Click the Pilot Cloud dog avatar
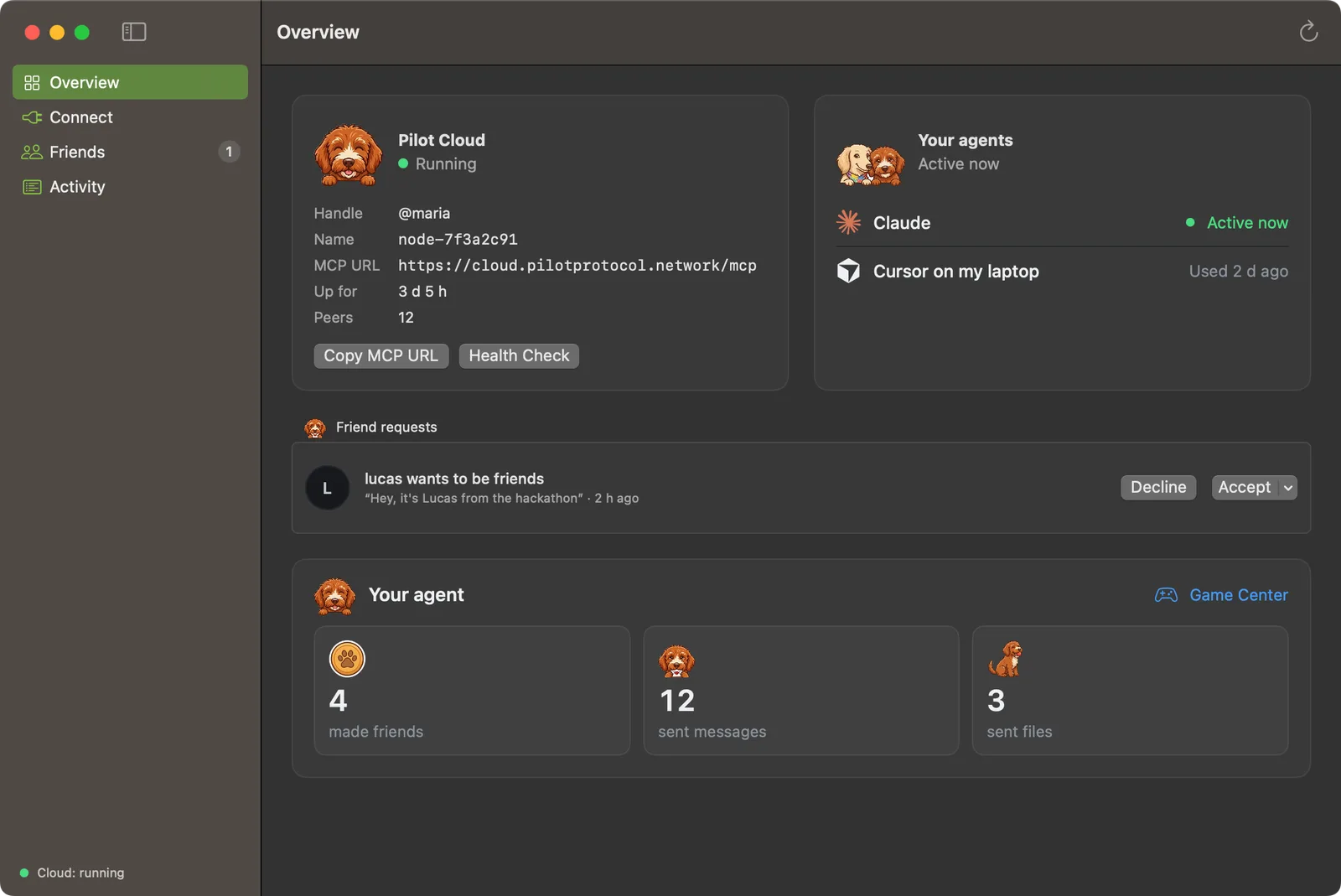Screen dimensions: 1341x896 (x=348, y=154)
